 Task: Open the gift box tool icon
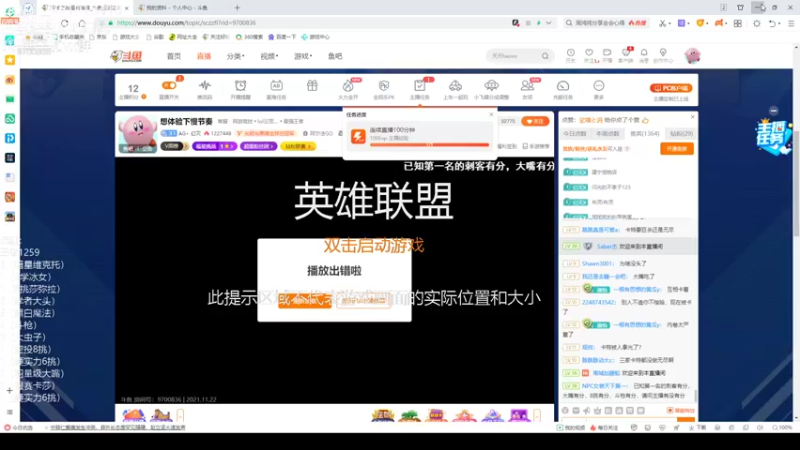tap(312, 86)
